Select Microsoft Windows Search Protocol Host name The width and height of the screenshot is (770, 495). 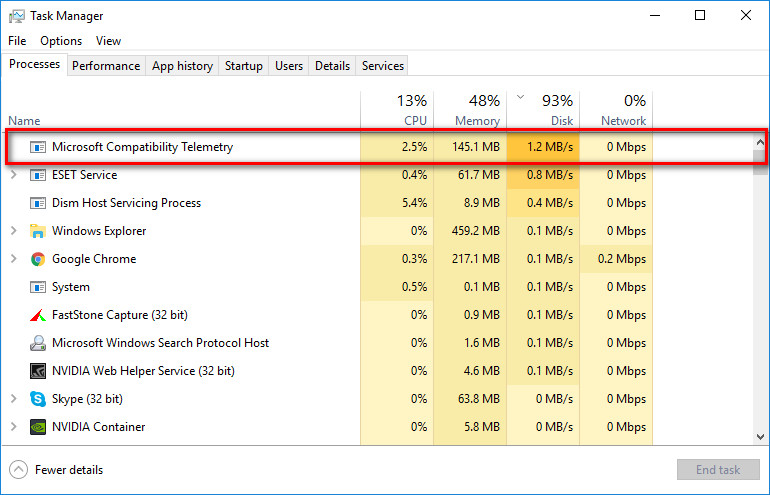point(161,343)
